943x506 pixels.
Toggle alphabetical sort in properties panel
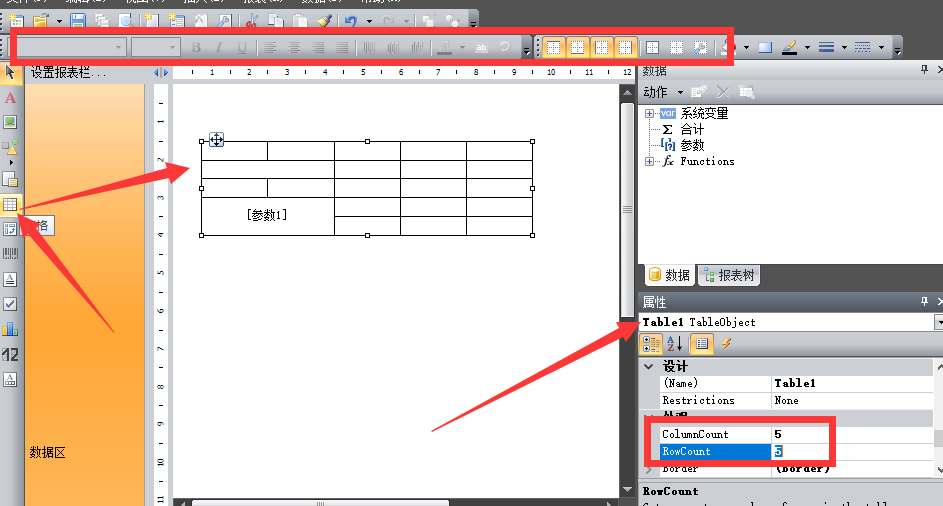pyautogui.click(x=675, y=344)
